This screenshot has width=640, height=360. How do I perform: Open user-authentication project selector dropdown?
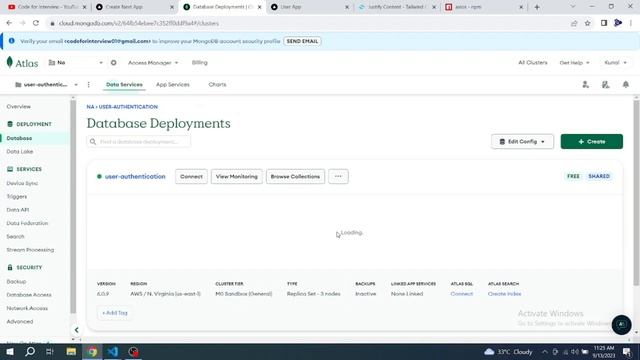pos(46,84)
